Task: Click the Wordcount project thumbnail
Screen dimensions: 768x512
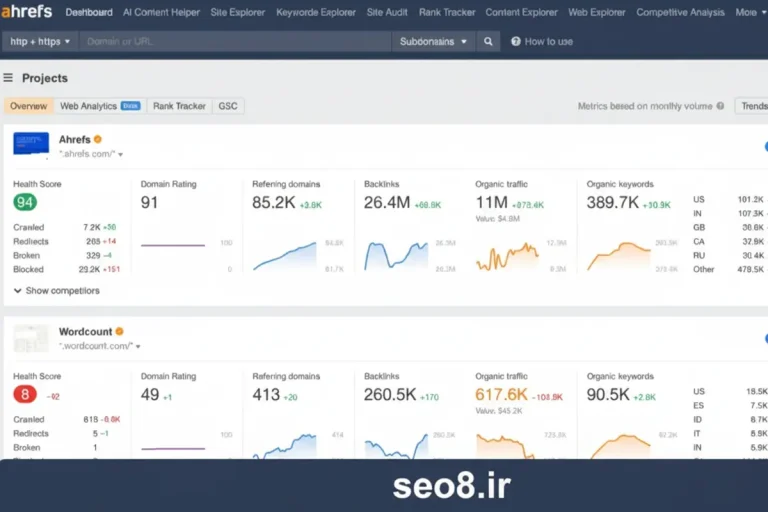Action: [x=31, y=338]
